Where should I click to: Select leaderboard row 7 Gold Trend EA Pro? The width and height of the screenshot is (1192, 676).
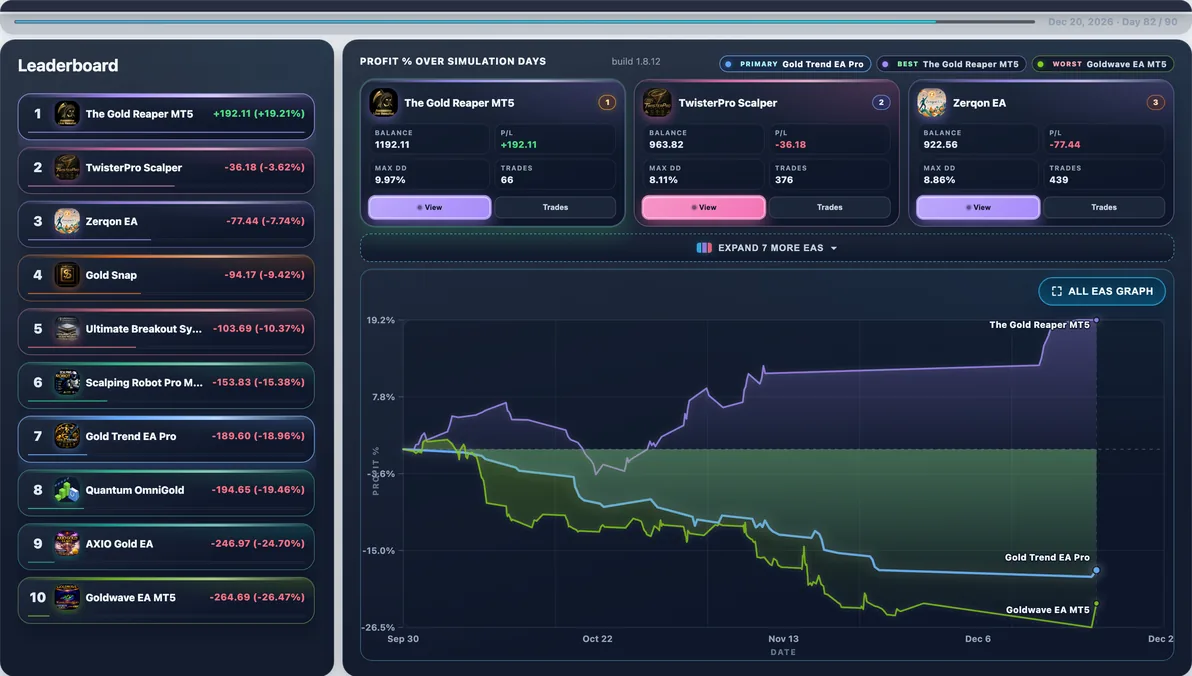pyautogui.click(x=166, y=440)
